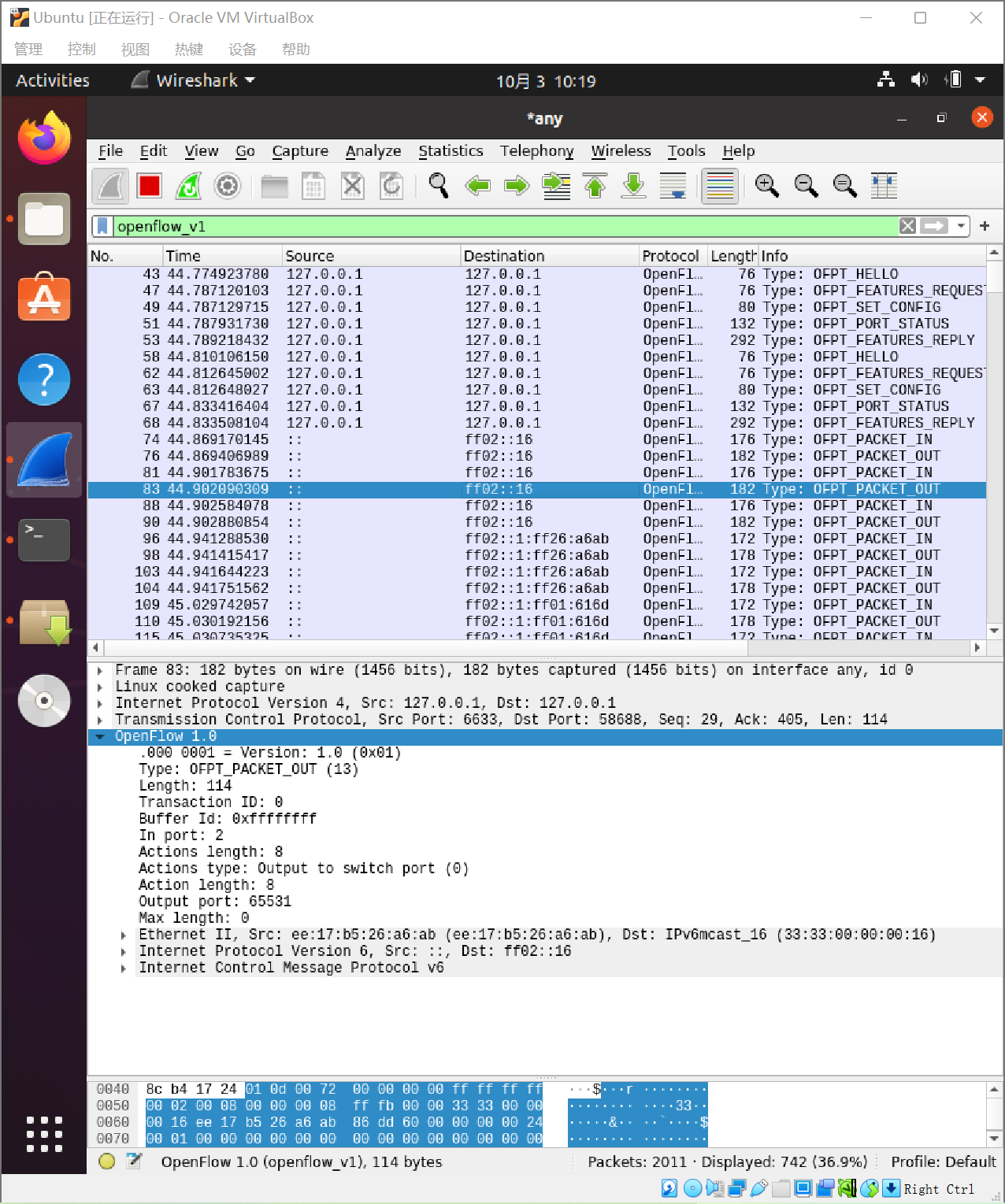Jump to first packet icon
Screen dimensions: 1005x1204
(595, 186)
